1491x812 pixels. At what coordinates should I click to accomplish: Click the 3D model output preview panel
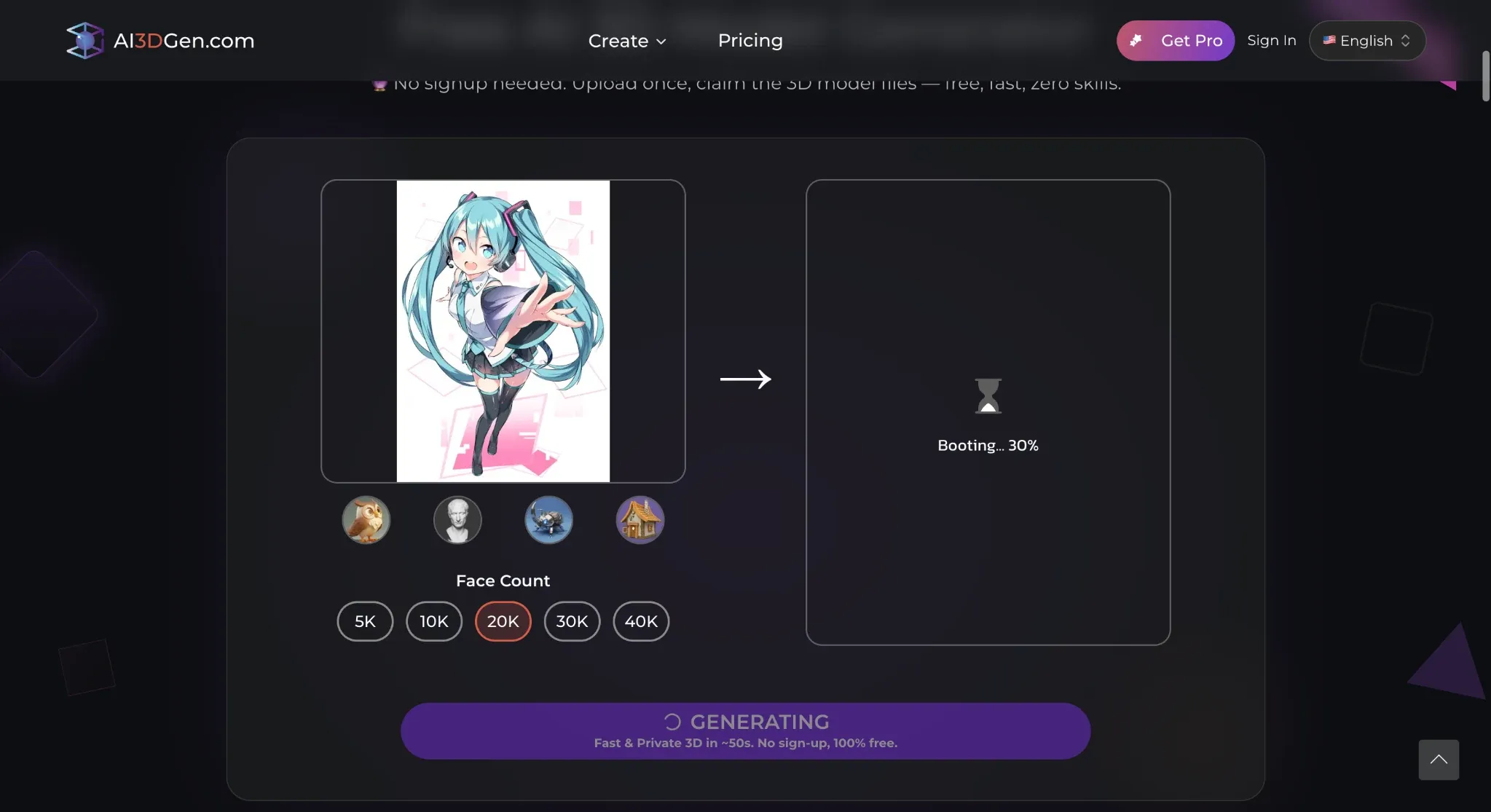click(x=988, y=412)
